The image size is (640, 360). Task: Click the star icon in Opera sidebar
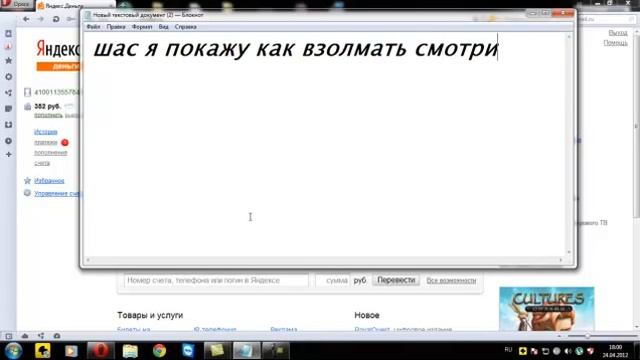point(9,60)
